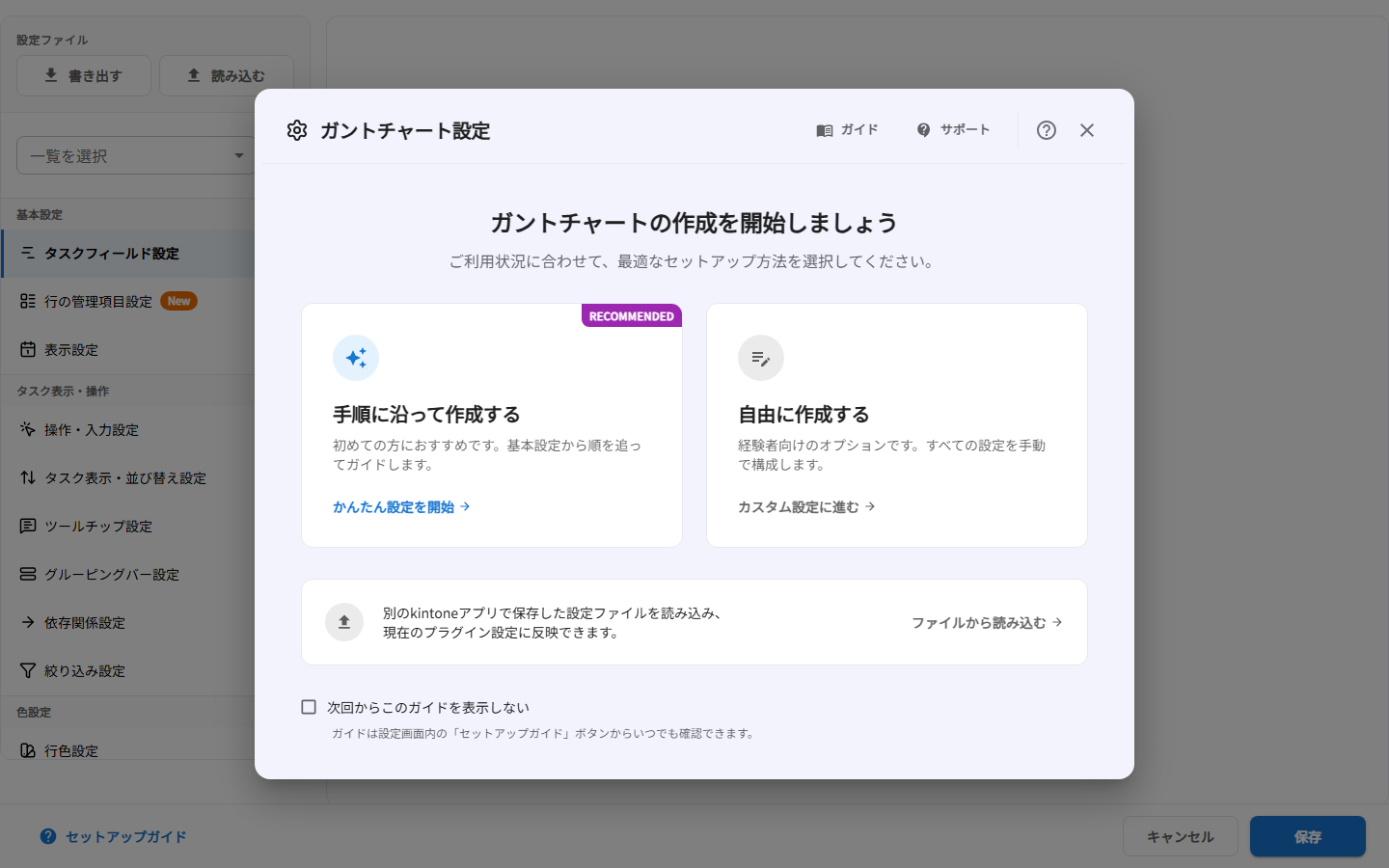This screenshot has height=868, width=1389.
Task: Open the 一覧を選択 dropdown
Action: (x=136, y=155)
